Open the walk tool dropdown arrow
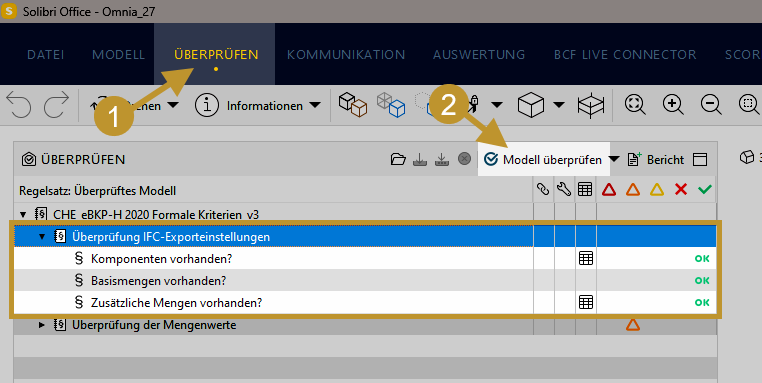Image resolution: width=762 pixels, height=383 pixels. [497, 105]
